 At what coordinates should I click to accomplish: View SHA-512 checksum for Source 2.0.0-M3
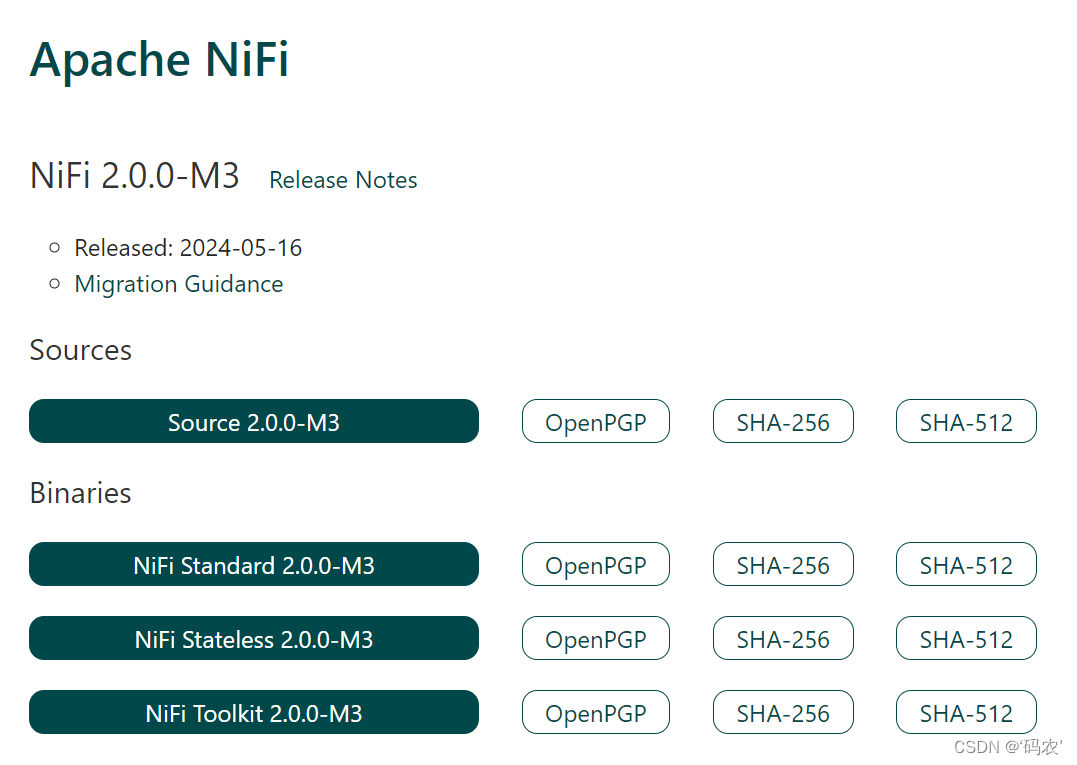966,421
